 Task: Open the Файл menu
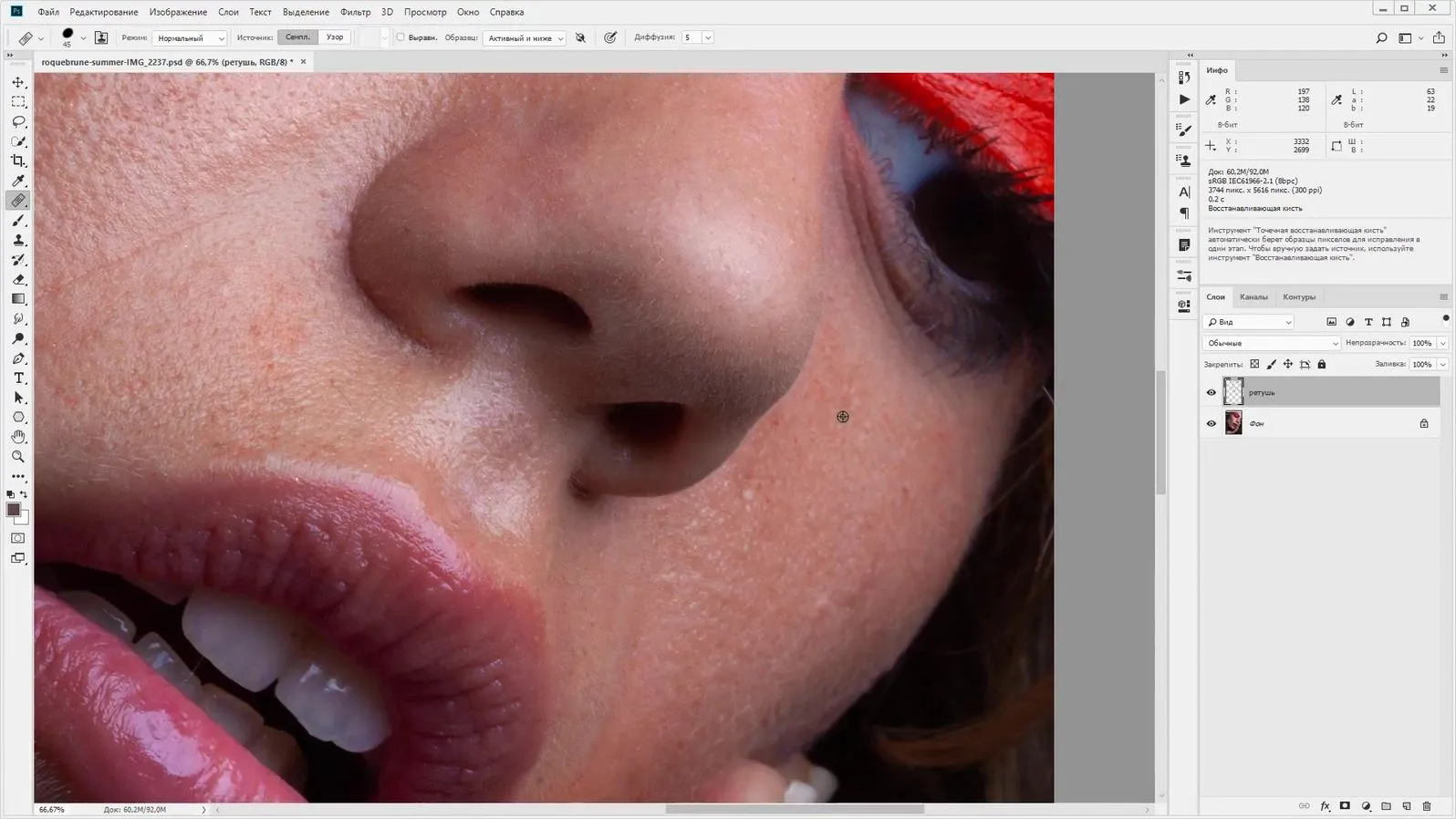tap(48, 12)
